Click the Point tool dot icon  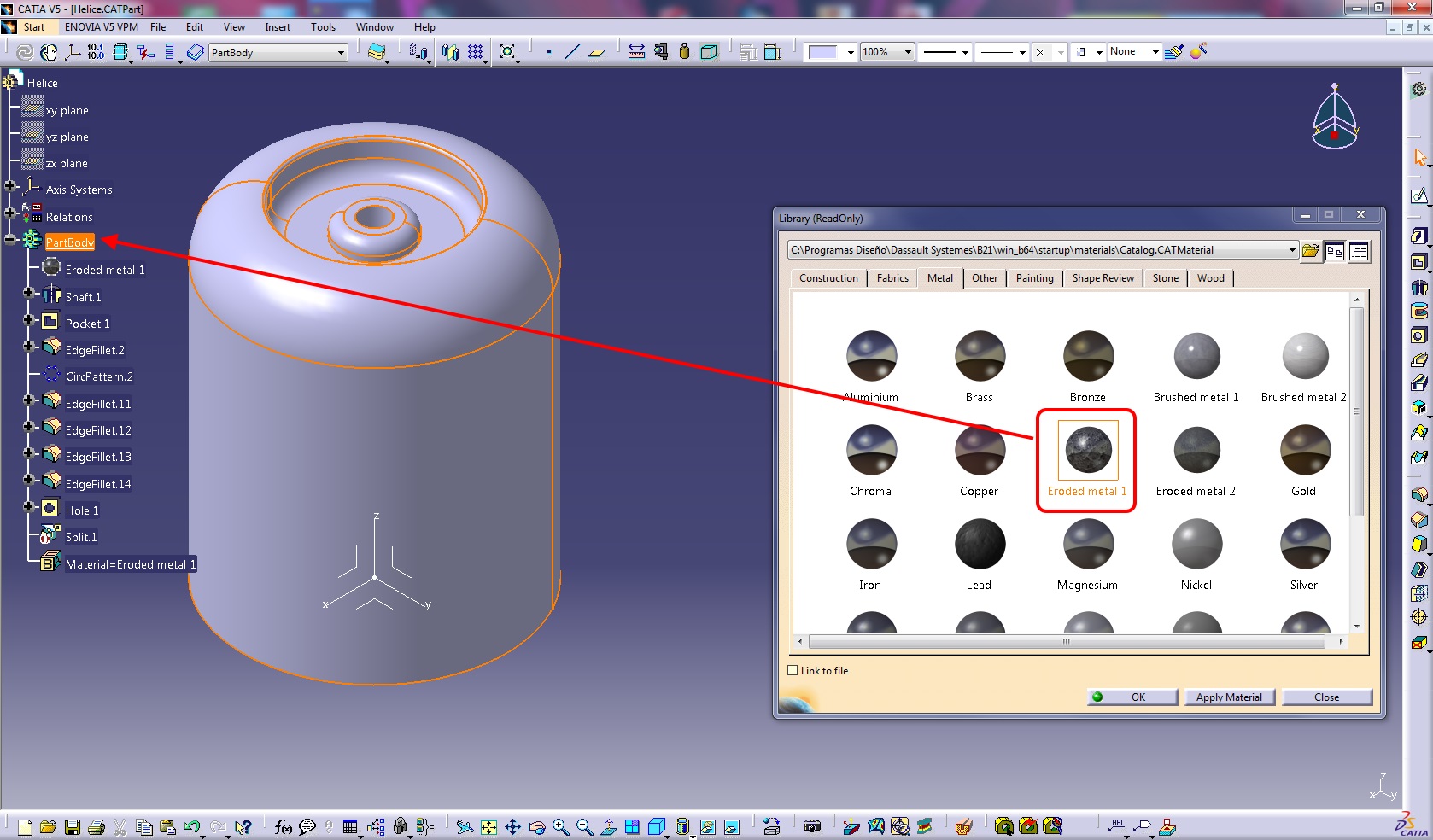pyautogui.click(x=548, y=52)
